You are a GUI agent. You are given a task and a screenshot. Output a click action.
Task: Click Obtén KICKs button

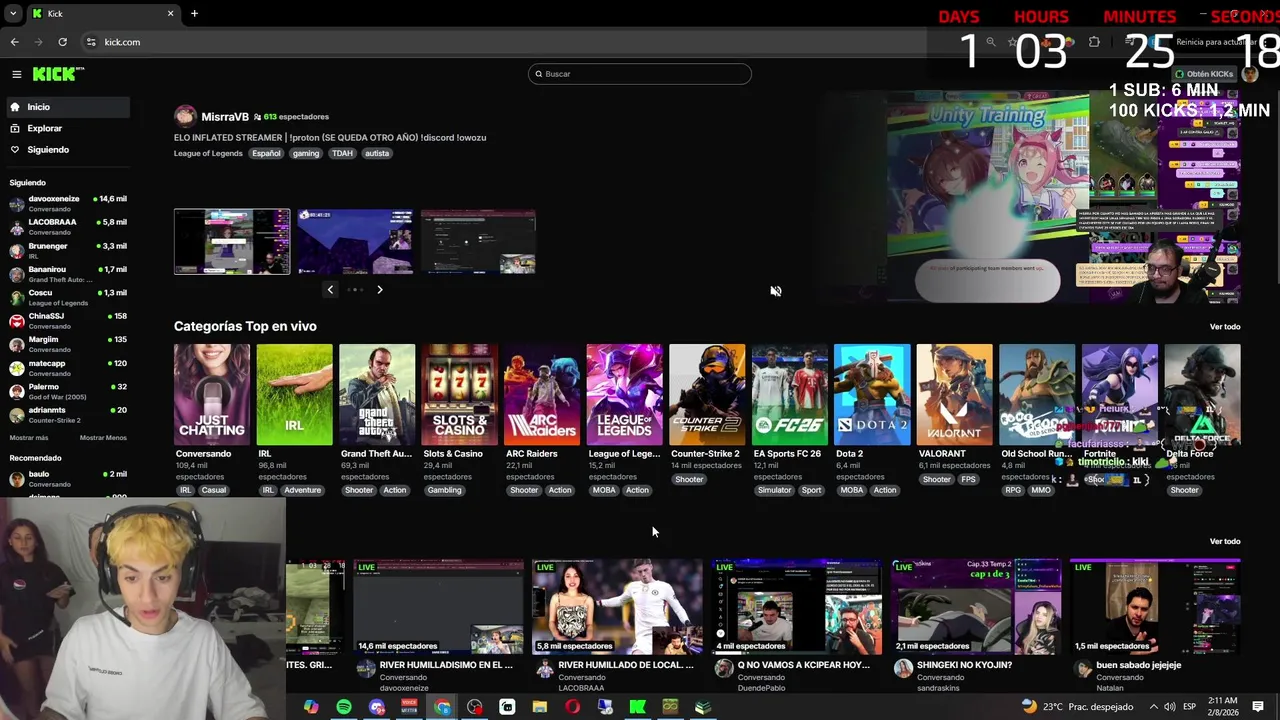pos(1204,74)
